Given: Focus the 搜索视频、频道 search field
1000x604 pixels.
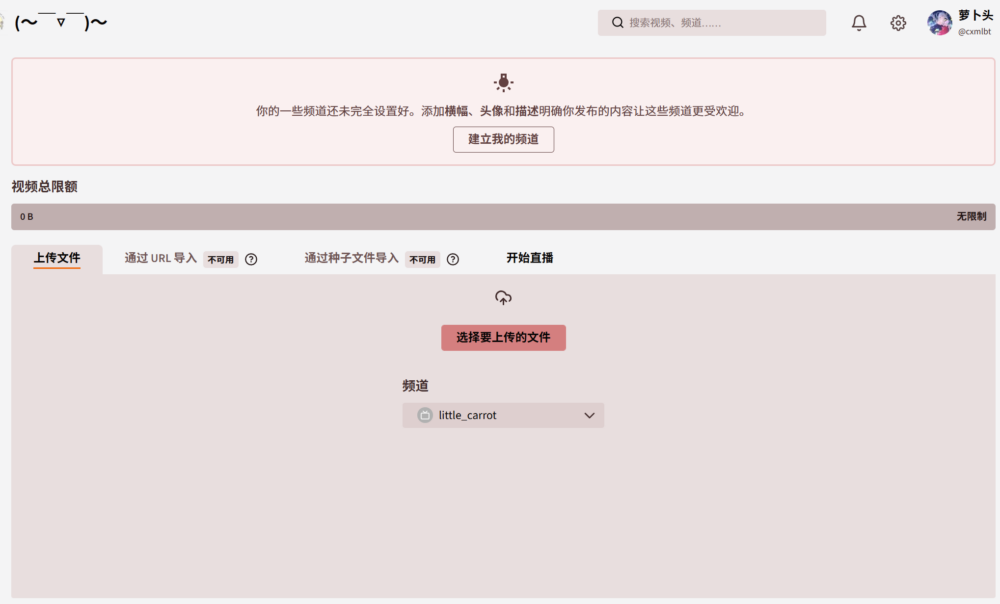Looking at the screenshot, I should (x=720, y=23).
